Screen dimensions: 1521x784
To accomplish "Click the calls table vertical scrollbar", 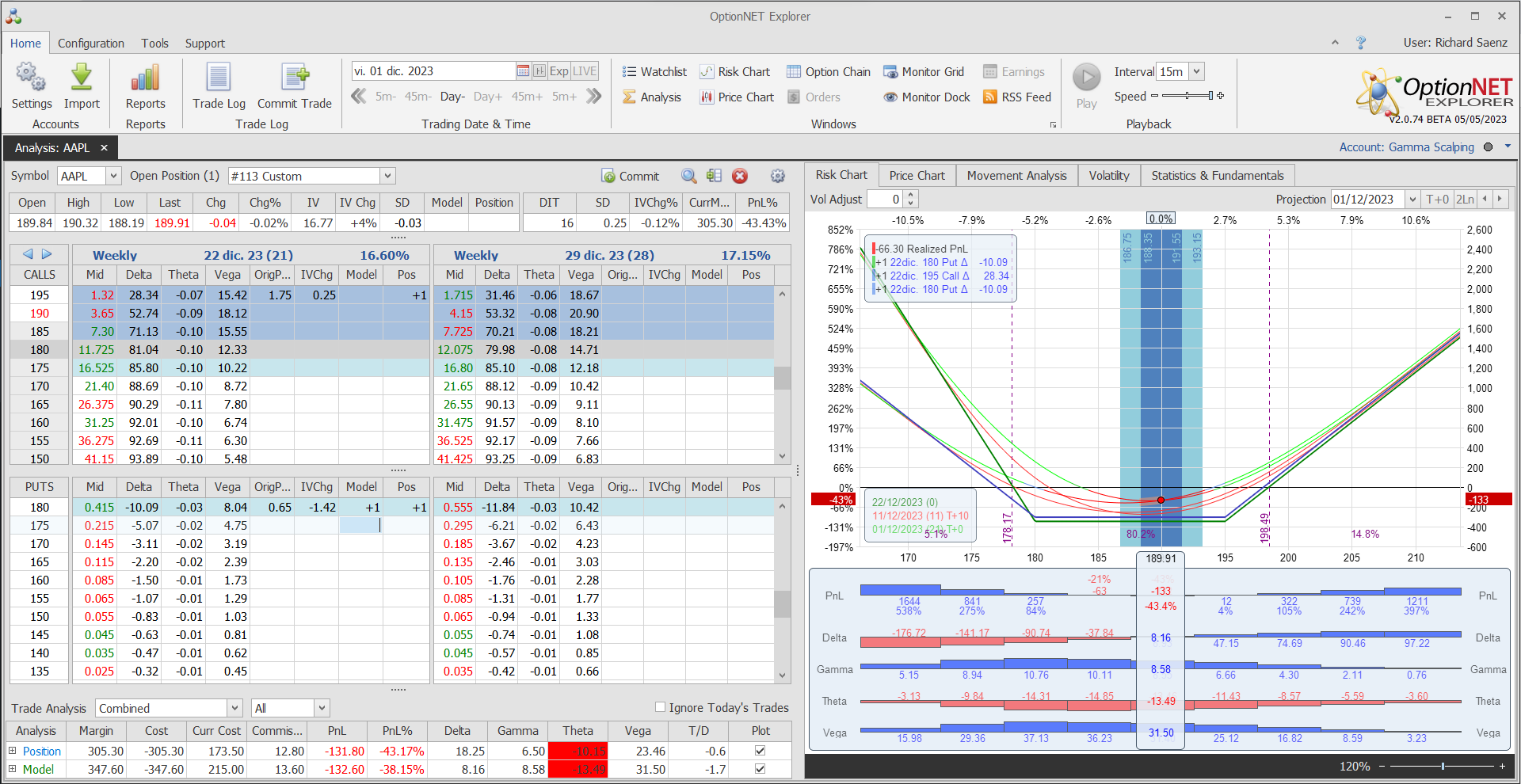I will pos(783,376).
